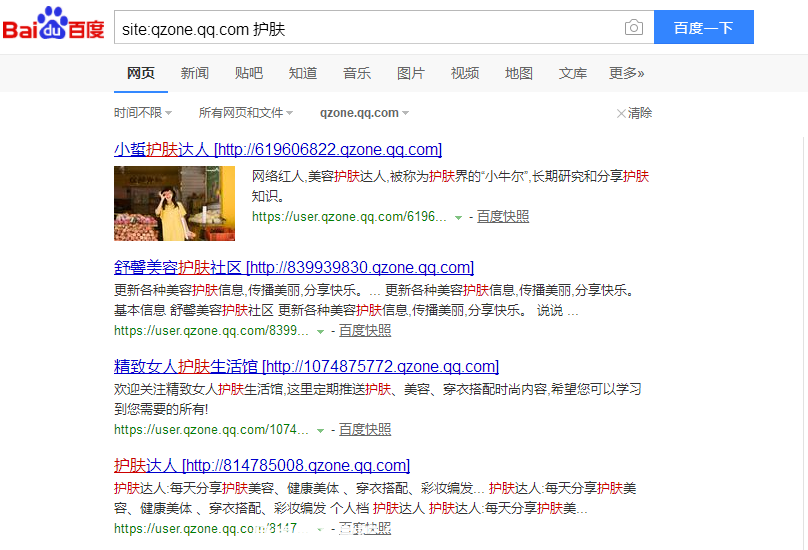This screenshot has width=808, height=550.
Task: Click the Baidu logo
Action: coord(54,24)
